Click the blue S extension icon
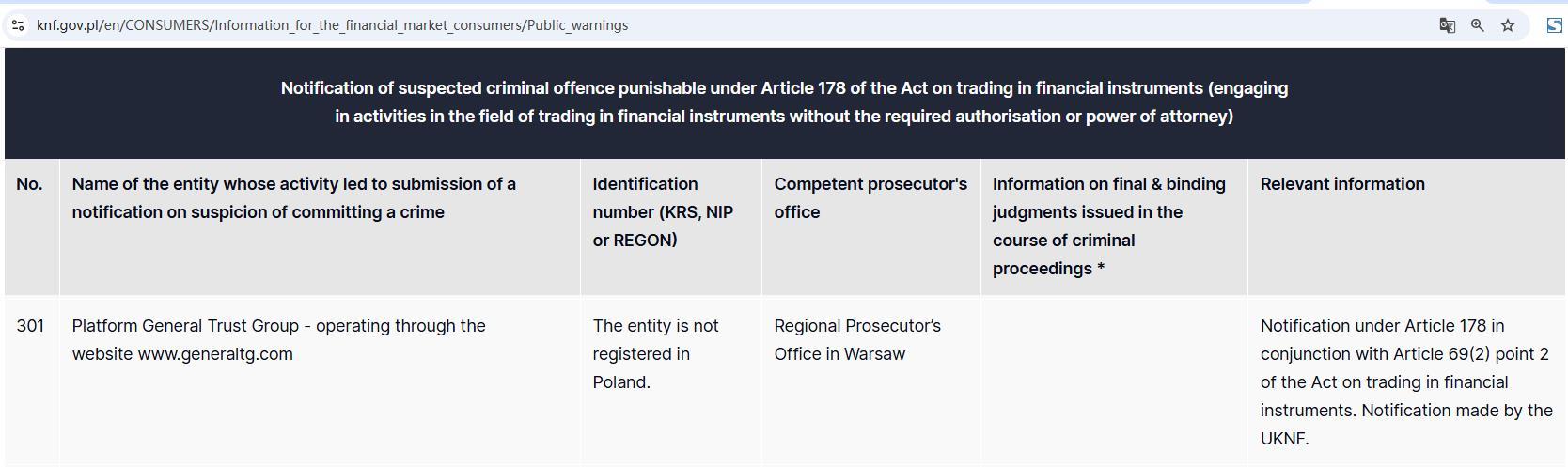The image size is (1568, 467). coord(1554,25)
